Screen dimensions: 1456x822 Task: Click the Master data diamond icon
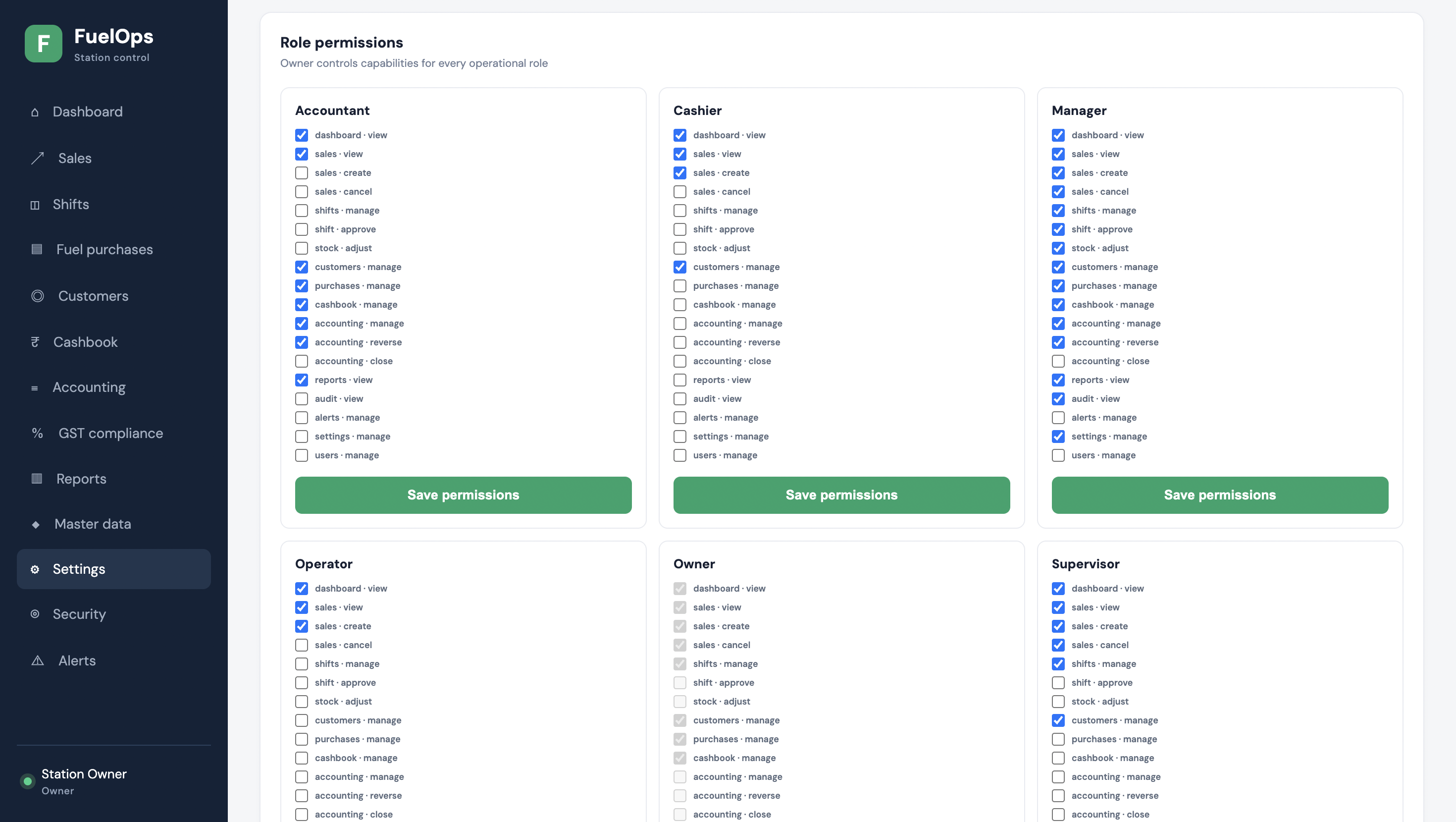36,525
